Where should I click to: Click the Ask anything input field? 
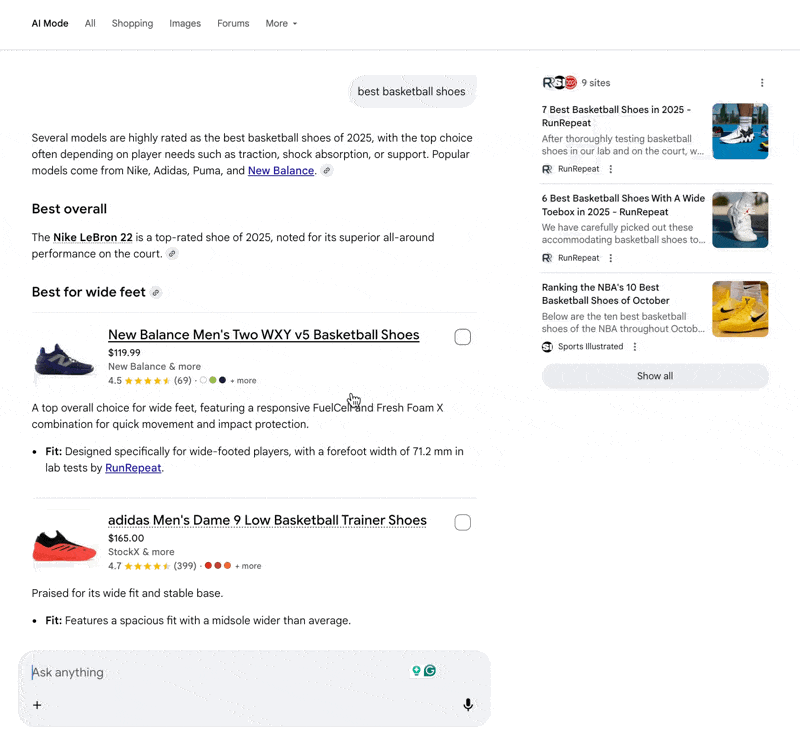coord(220,672)
